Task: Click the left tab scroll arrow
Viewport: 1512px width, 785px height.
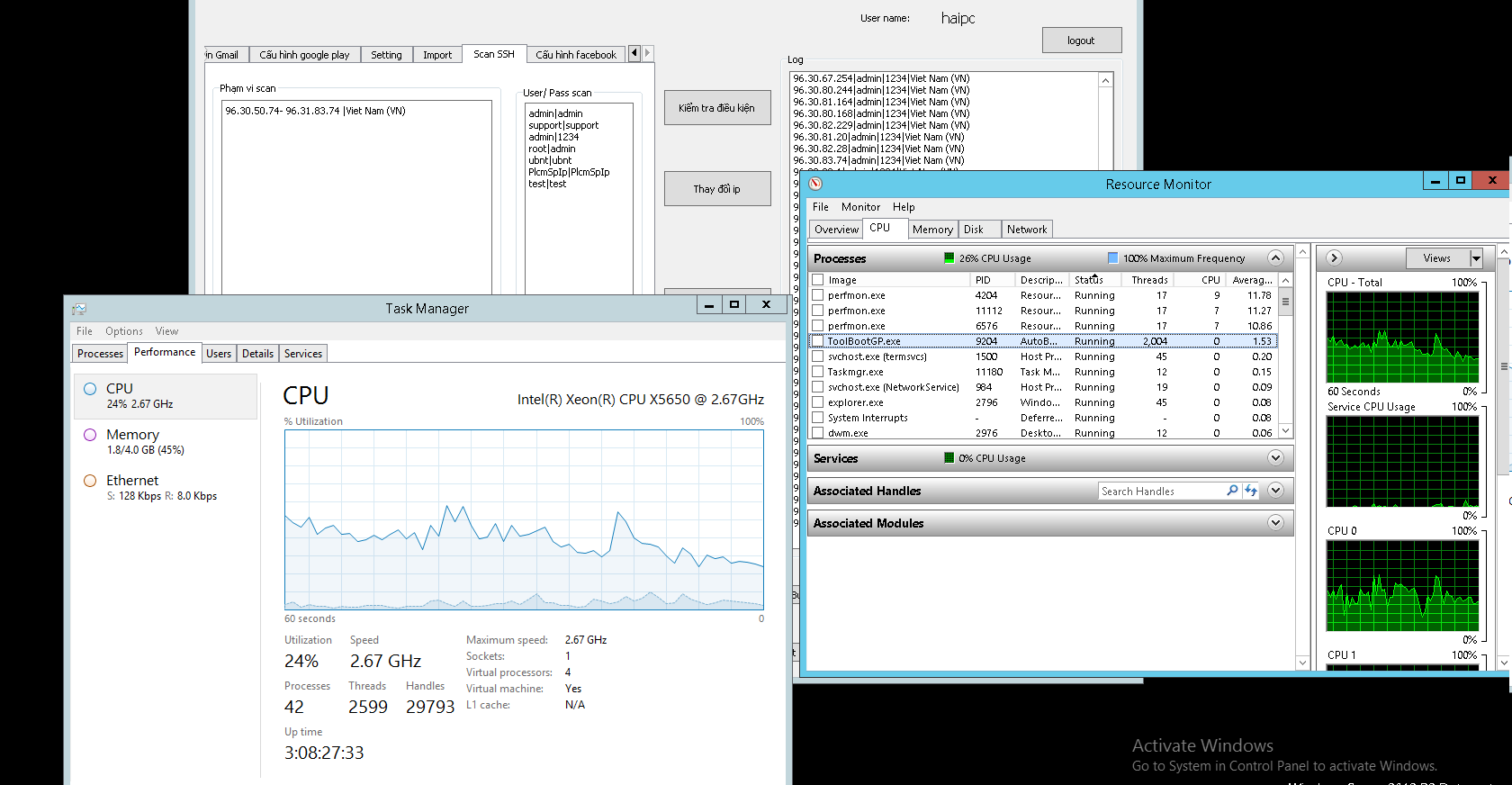Action: pyautogui.click(x=634, y=53)
